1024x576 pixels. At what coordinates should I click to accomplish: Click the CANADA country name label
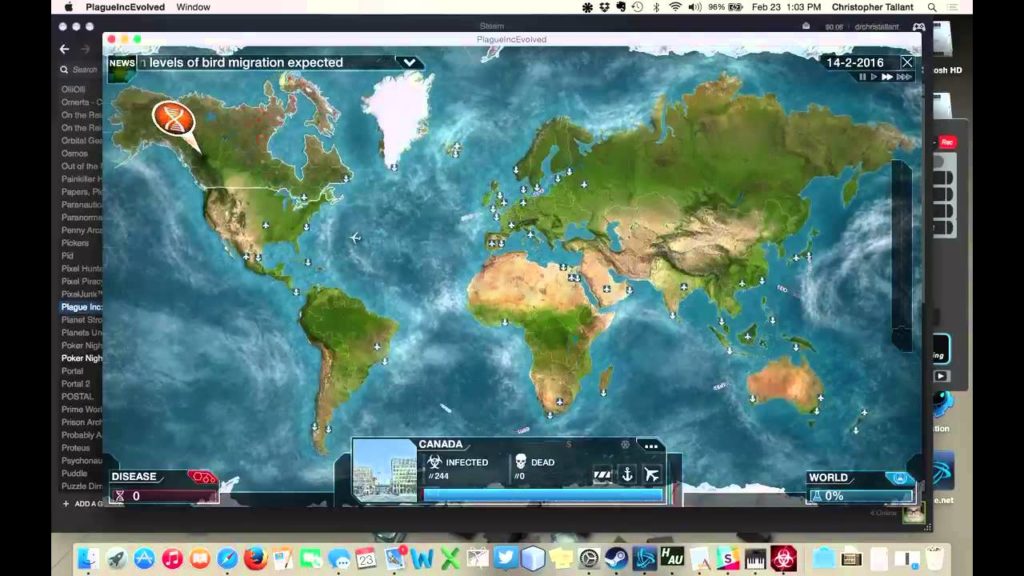coord(441,444)
